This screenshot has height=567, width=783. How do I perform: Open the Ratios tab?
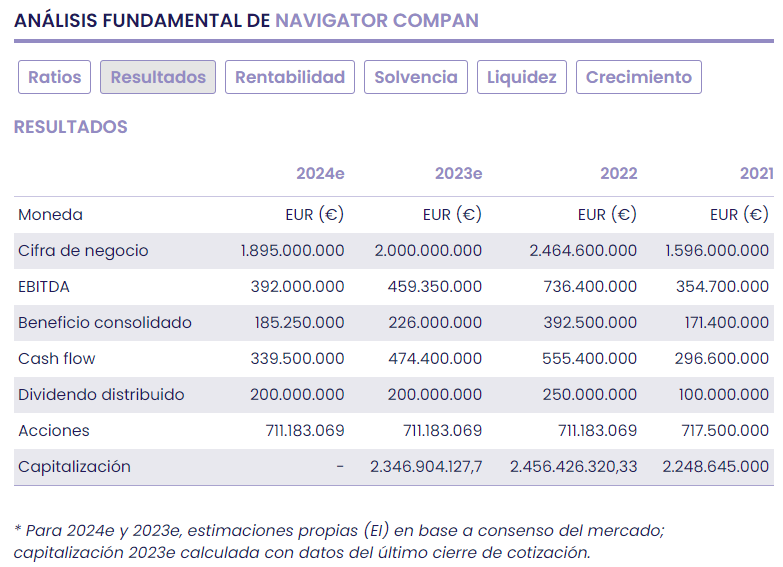point(55,77)
